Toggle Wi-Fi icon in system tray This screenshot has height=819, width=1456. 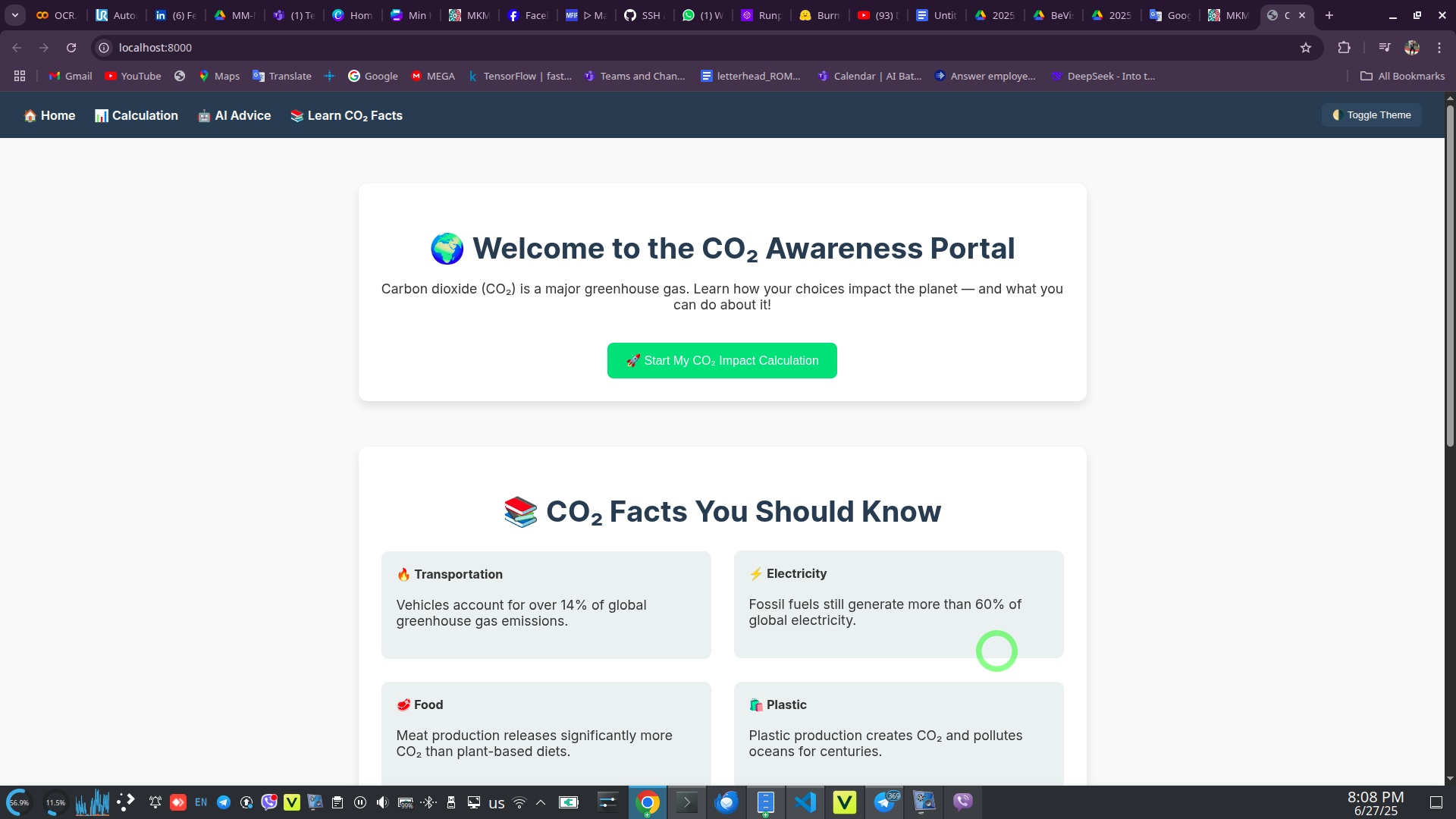point(519,802)
